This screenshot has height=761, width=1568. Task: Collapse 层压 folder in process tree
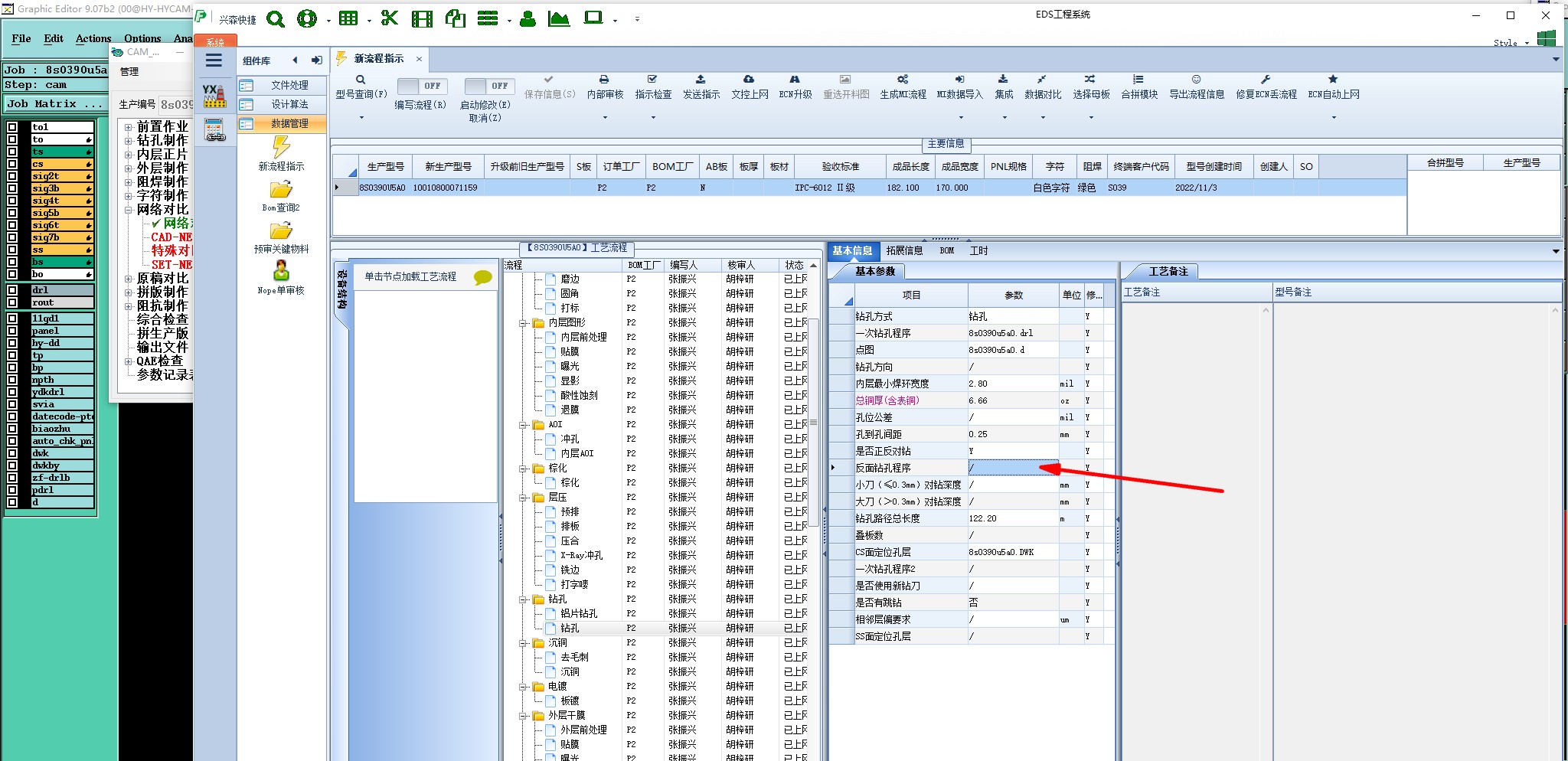pos(524,498)
